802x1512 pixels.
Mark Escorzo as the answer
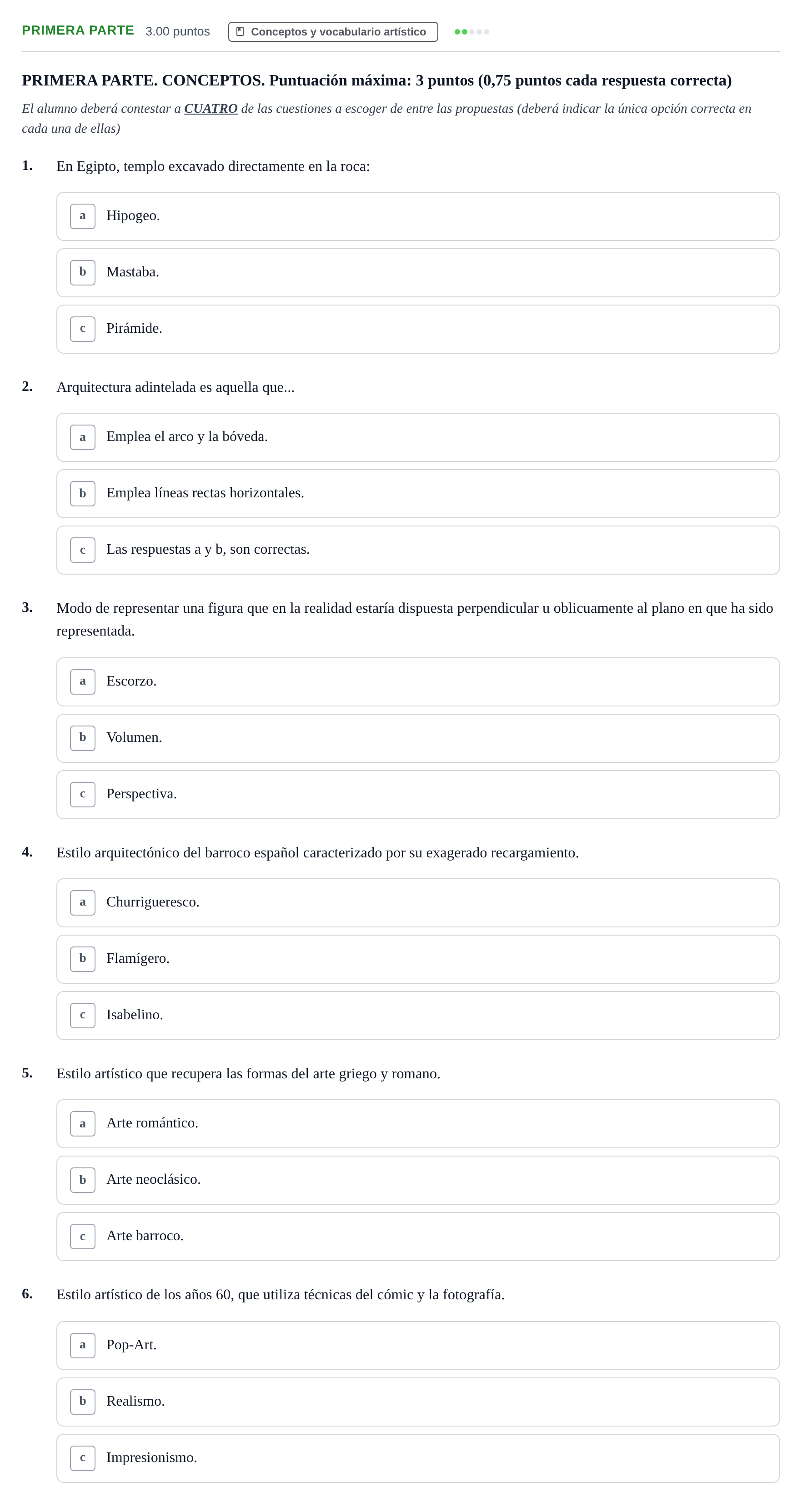[418, 681]
